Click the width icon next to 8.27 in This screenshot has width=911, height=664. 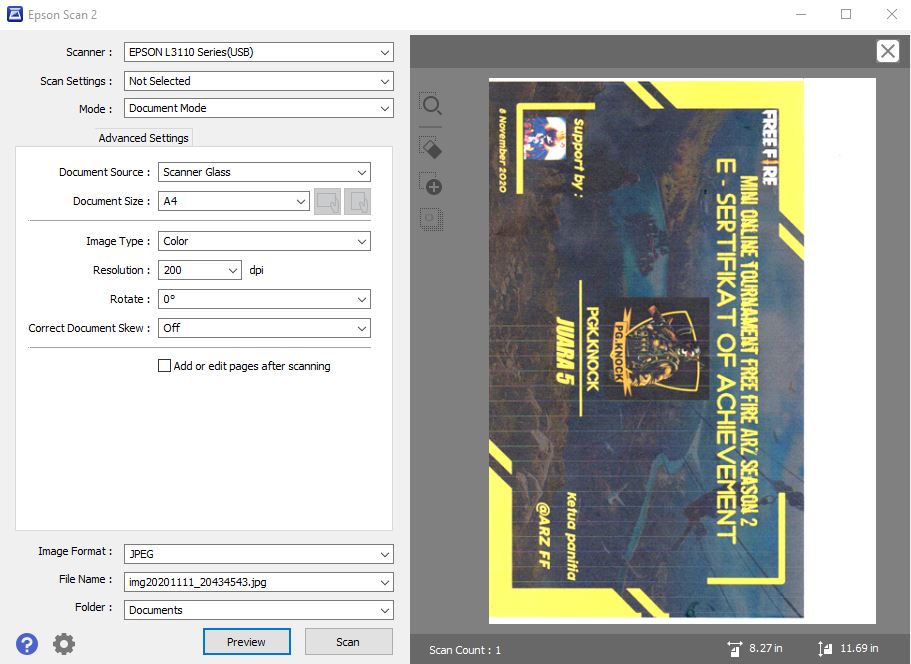coord(734,648)
